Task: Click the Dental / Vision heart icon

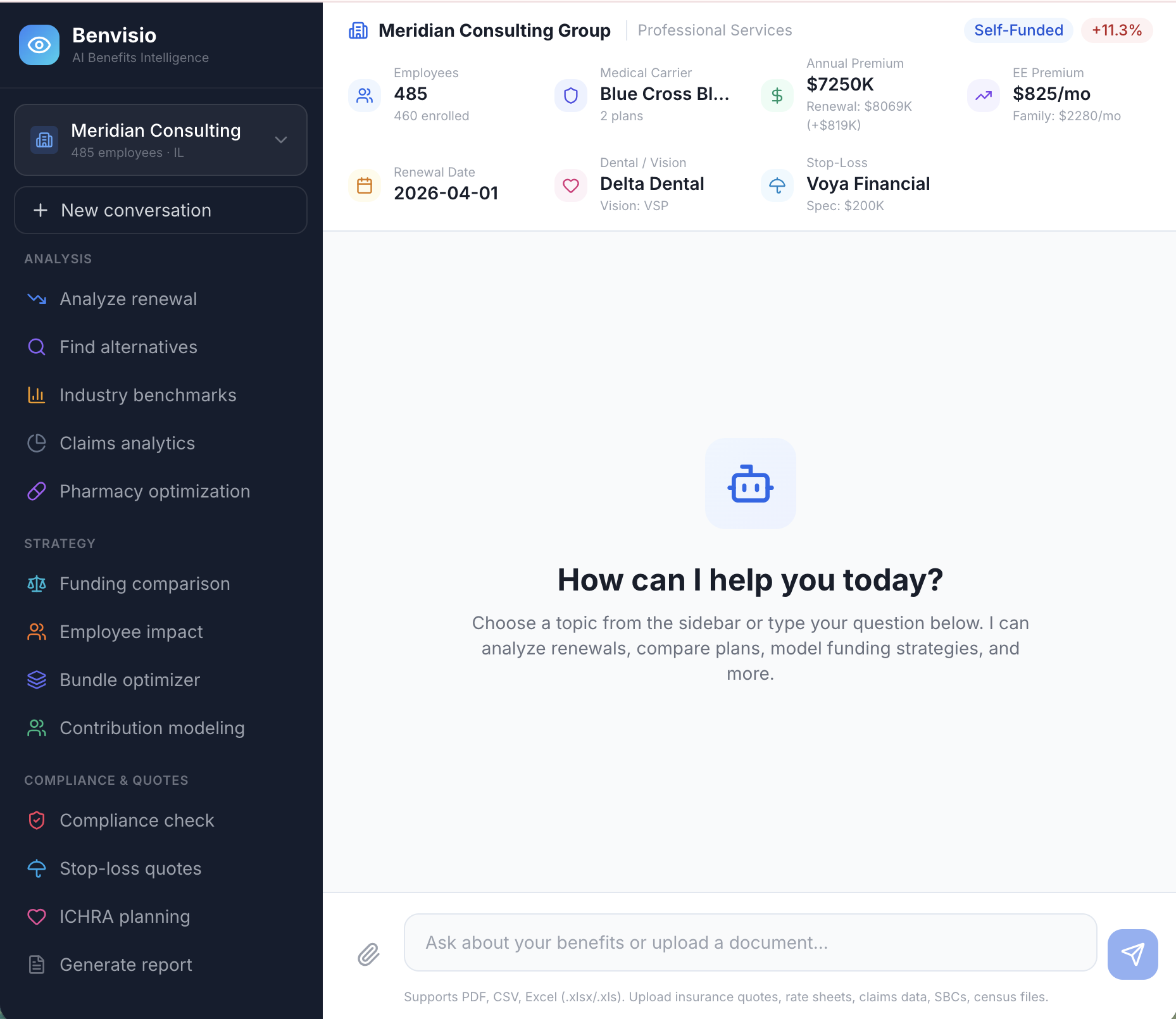Action: tap(571, 185)
